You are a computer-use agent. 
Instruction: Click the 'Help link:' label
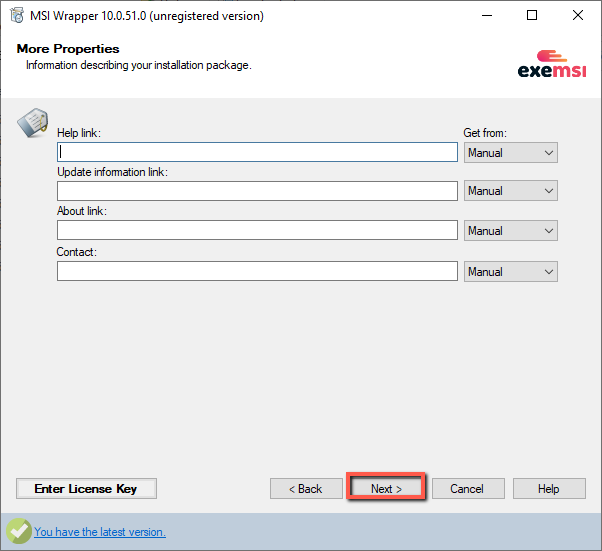(x=79, y=133)
